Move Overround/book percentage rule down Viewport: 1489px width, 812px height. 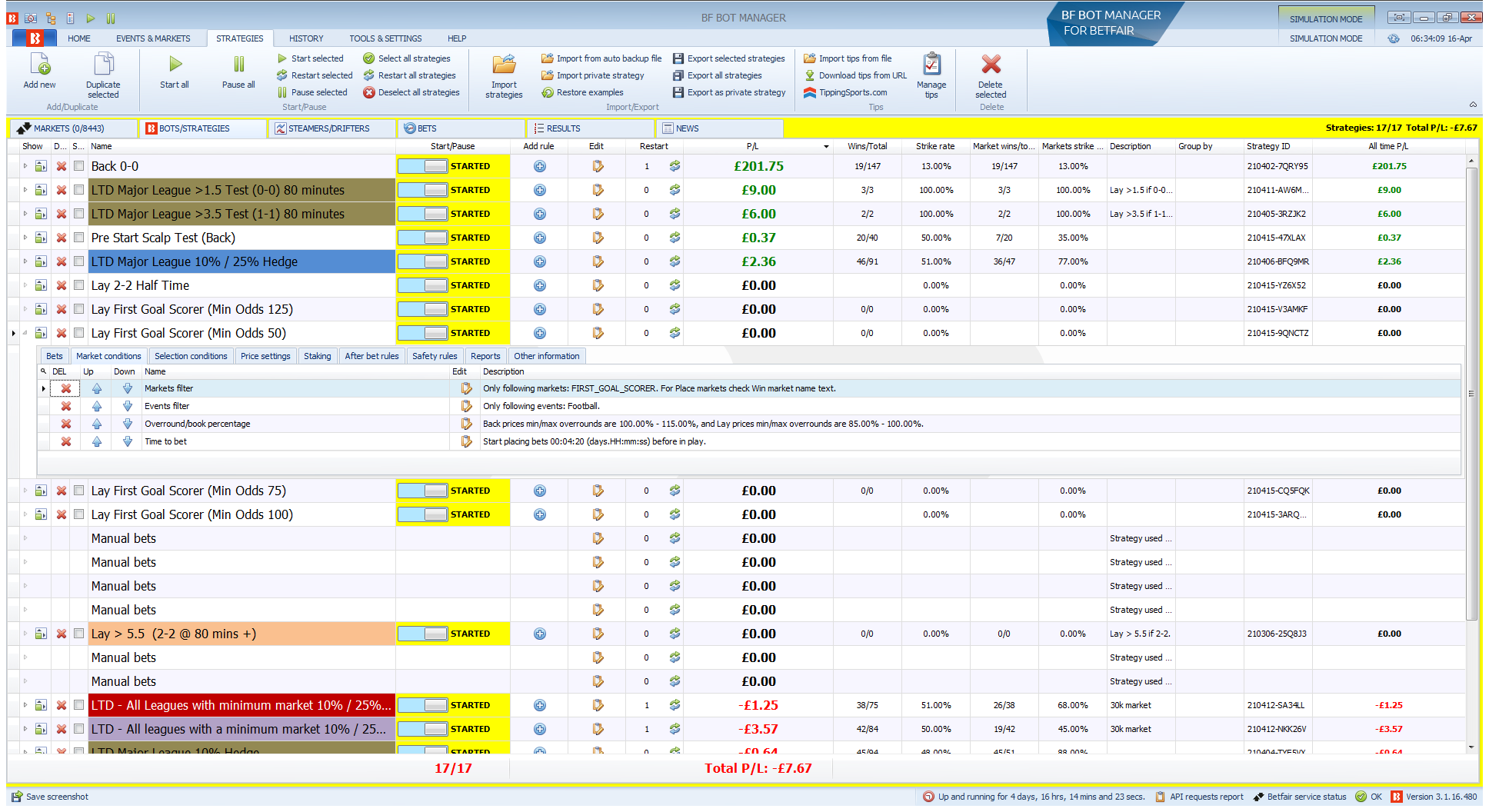pos(128,424)
